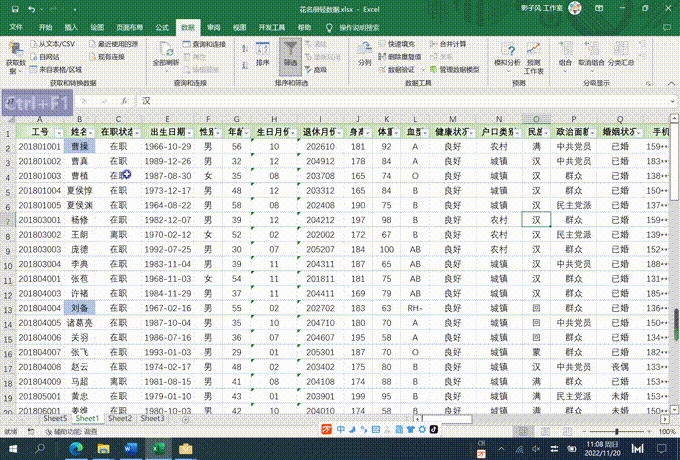The width and height of the screenshot is (680, 460).
Task: Switch to the 审阅 (Review) tab
Action: tap(213, 27)
